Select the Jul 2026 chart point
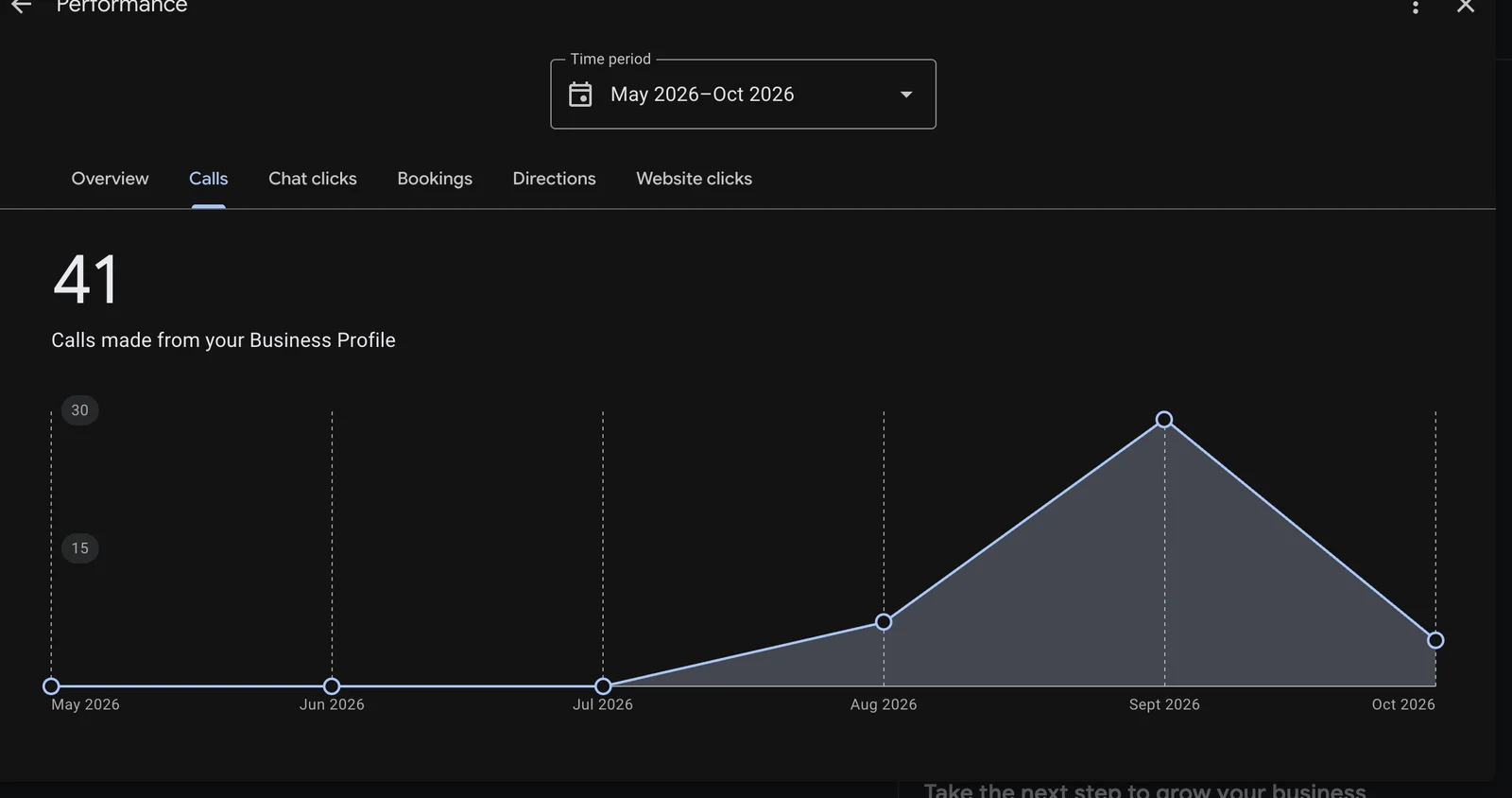This screenshot has height=798, width=1512. coord(603,686)
